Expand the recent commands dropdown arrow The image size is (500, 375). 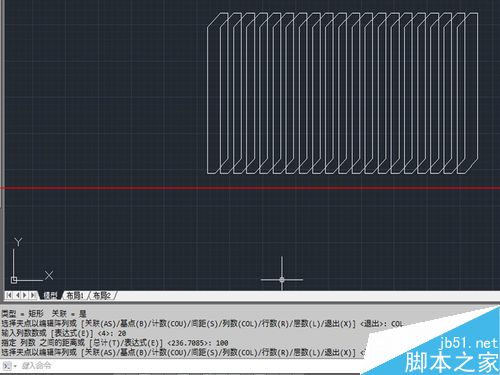(x=15, y=366)
